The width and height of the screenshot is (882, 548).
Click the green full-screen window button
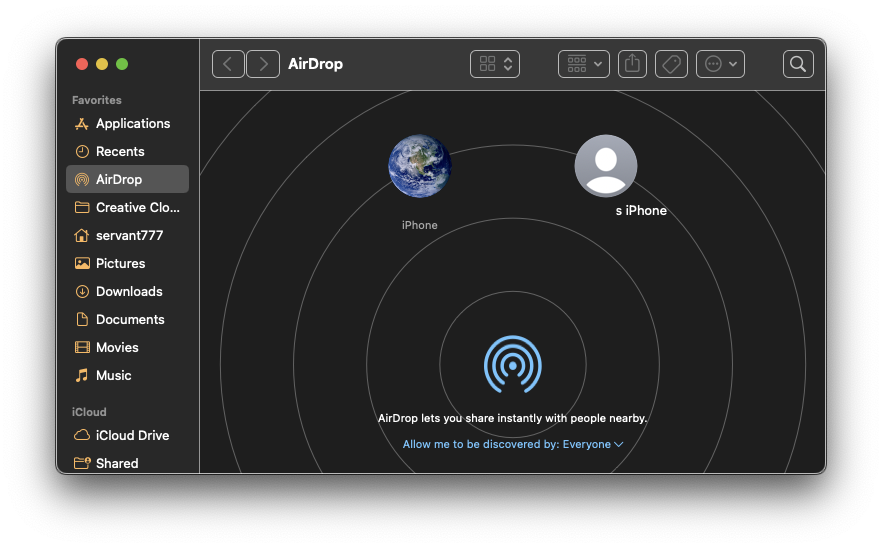pyautogui.click(x=122, y=64)
